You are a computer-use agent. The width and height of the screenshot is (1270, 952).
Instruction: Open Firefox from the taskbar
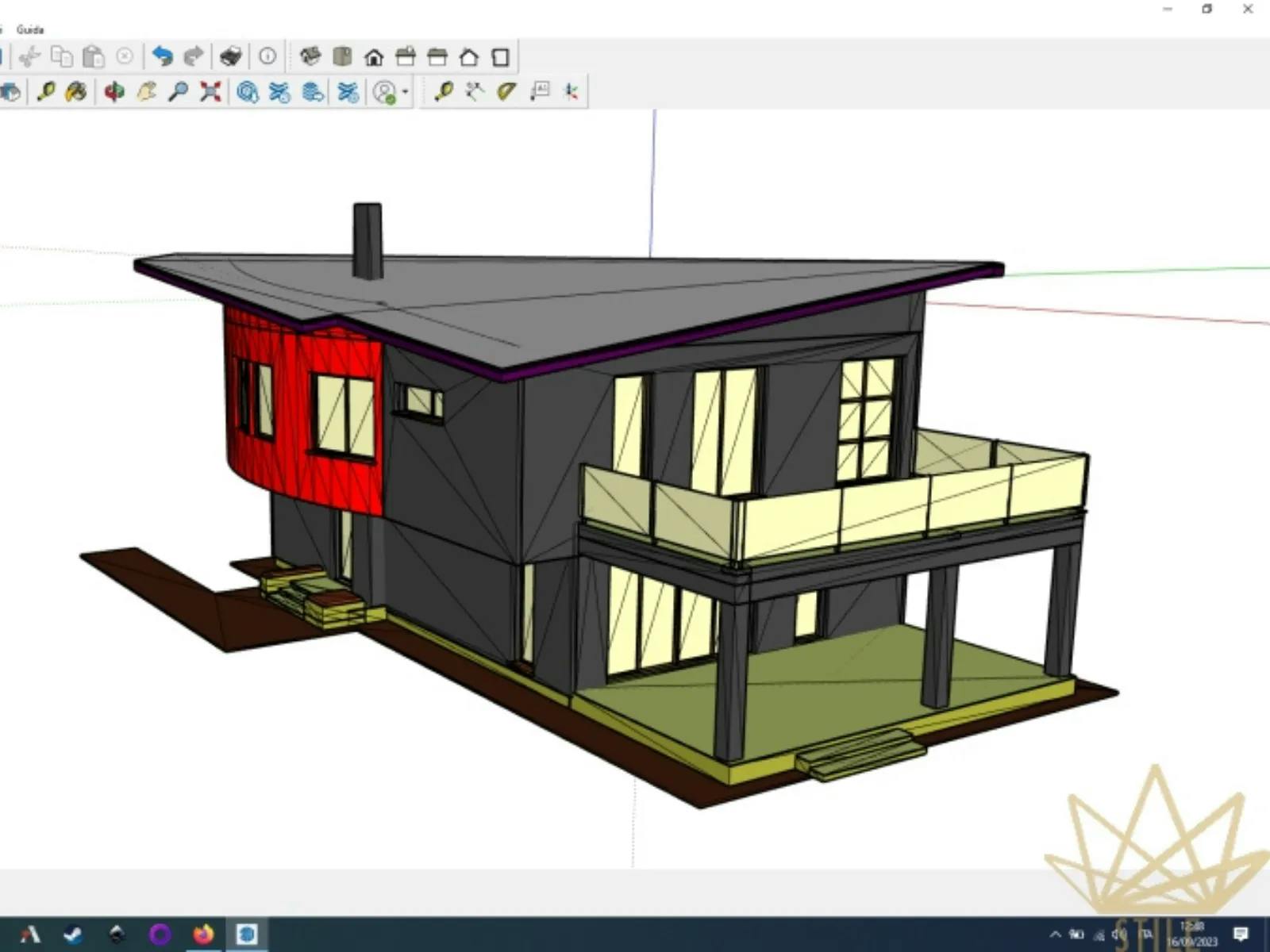point(203,935)
